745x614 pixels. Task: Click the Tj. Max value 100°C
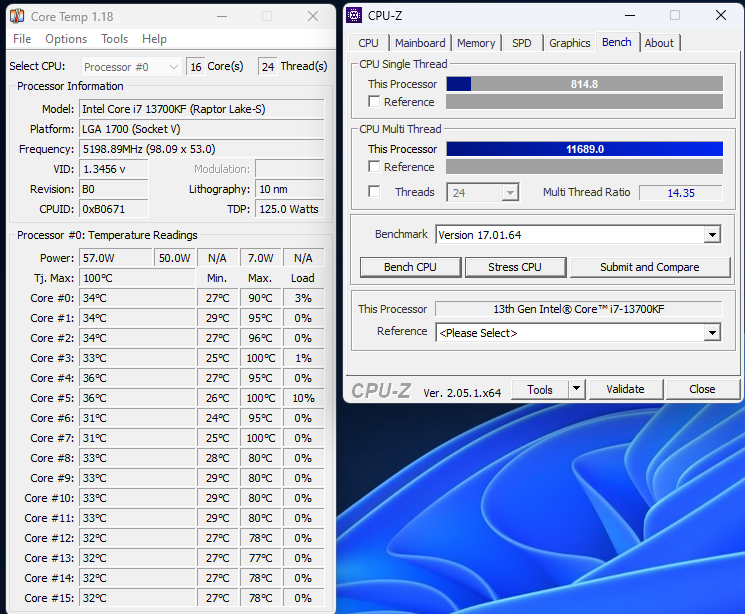coord(137,278)
